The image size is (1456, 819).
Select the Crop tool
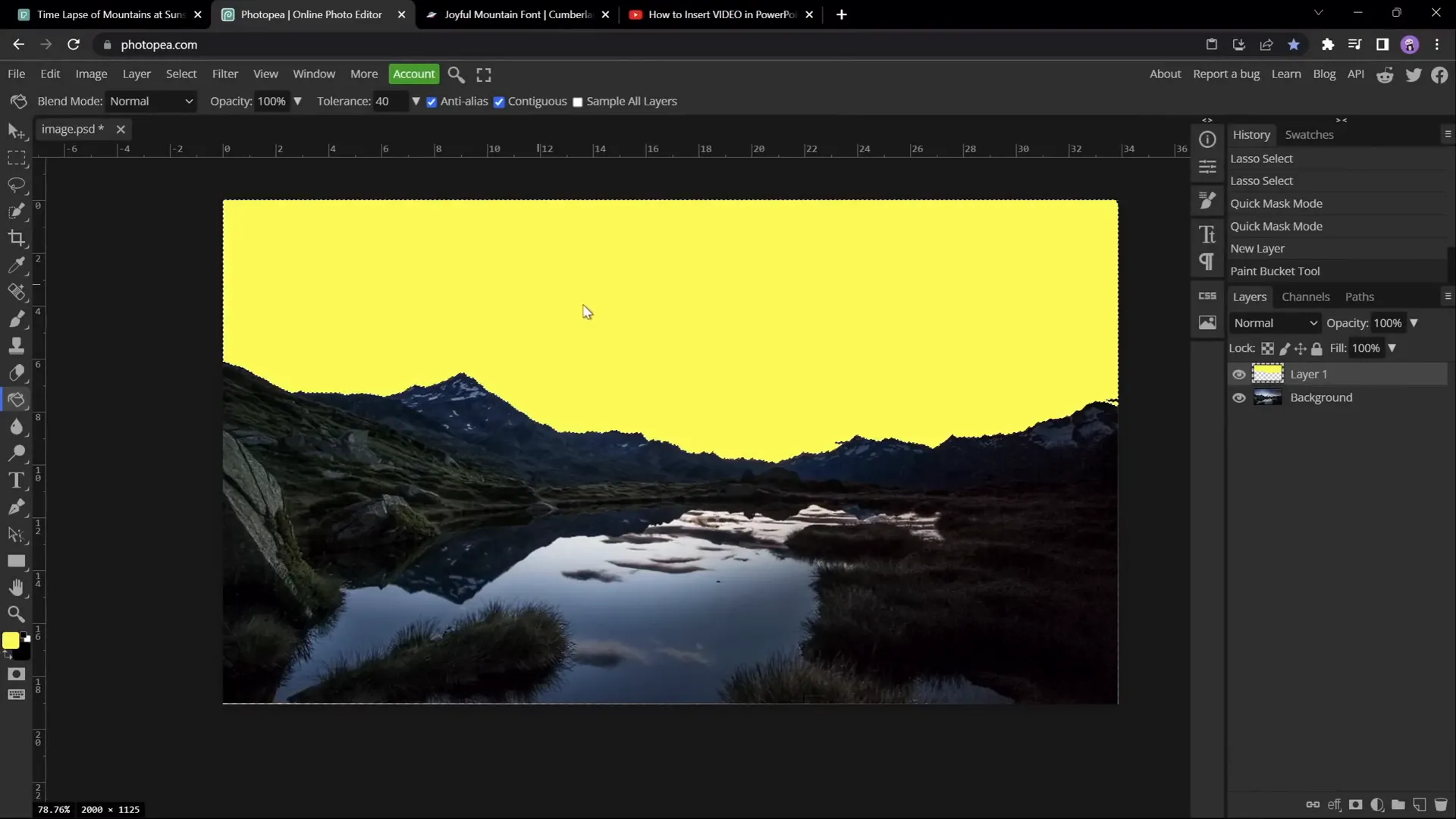[16, 238]
